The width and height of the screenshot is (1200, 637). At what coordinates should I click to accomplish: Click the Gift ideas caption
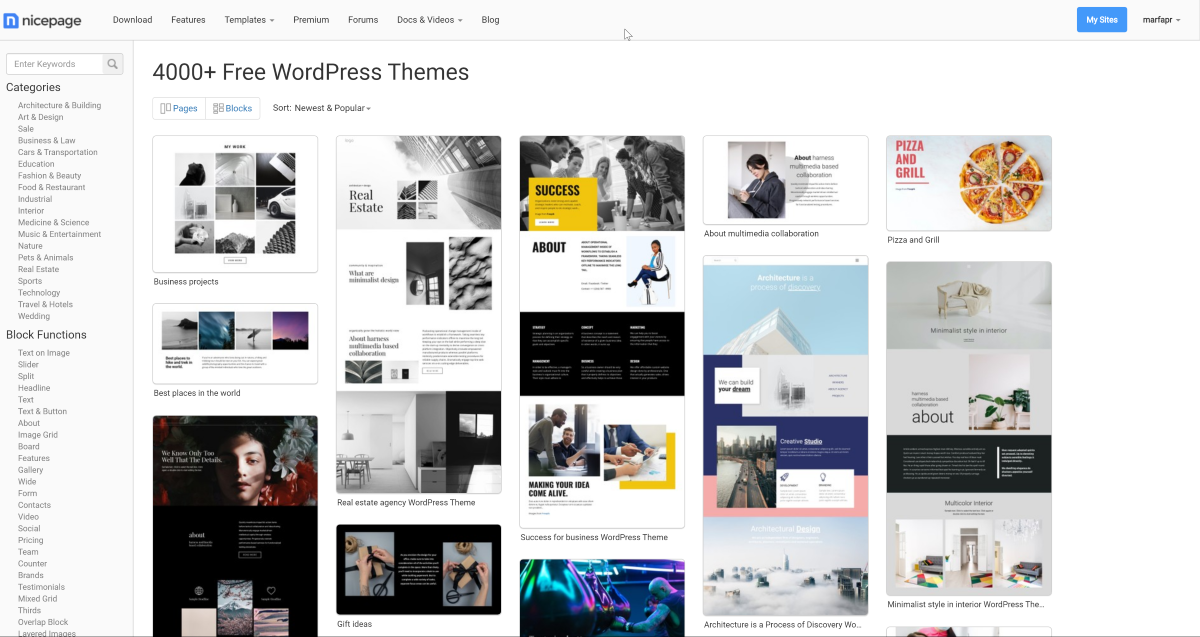(355, 624)
